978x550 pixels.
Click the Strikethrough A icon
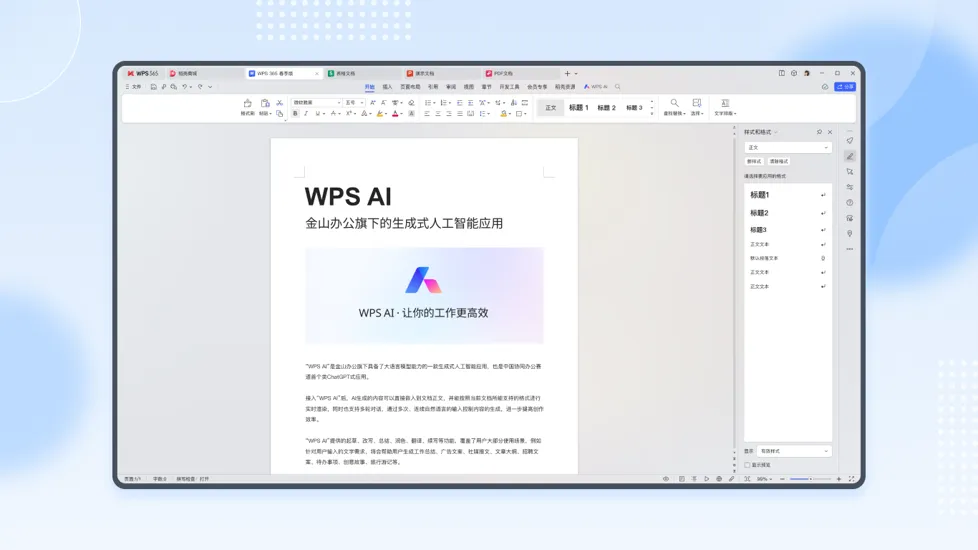[x=333, y=113]
